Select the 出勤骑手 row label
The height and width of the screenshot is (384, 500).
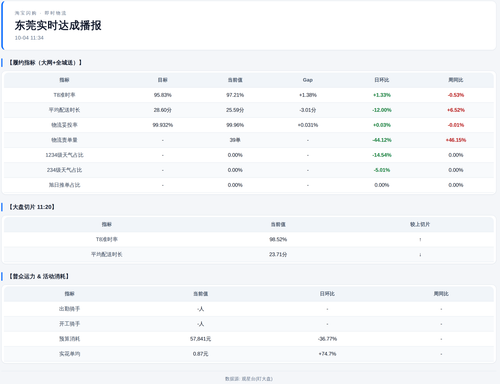click(69, 309)
